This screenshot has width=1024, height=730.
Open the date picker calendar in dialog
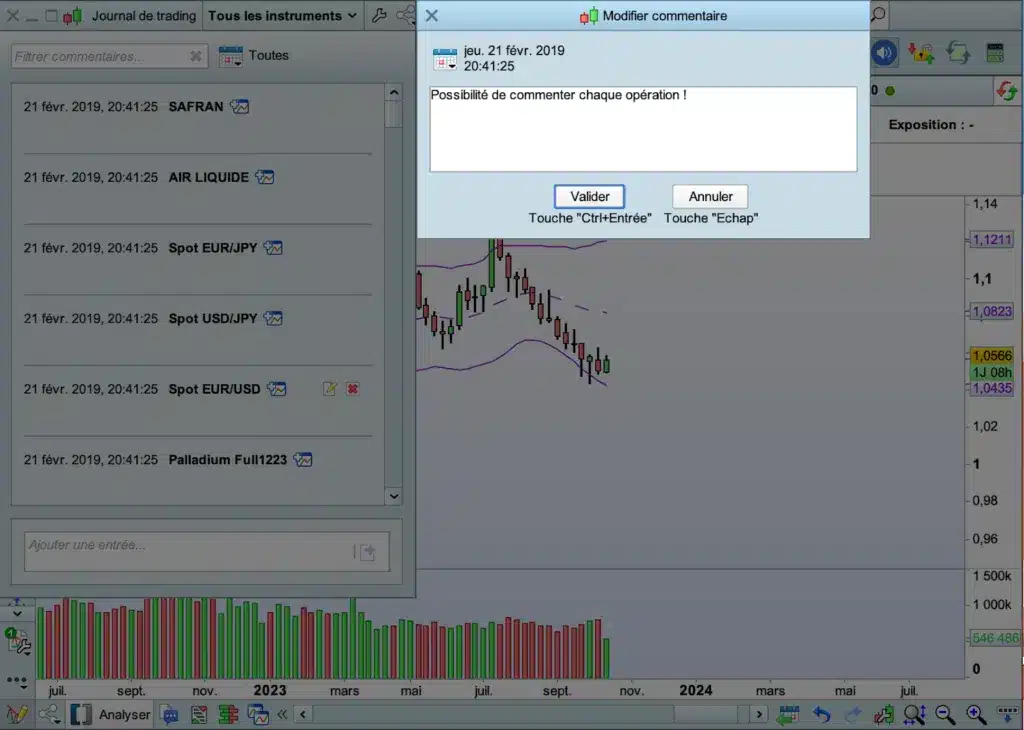[x=444, y=59]
